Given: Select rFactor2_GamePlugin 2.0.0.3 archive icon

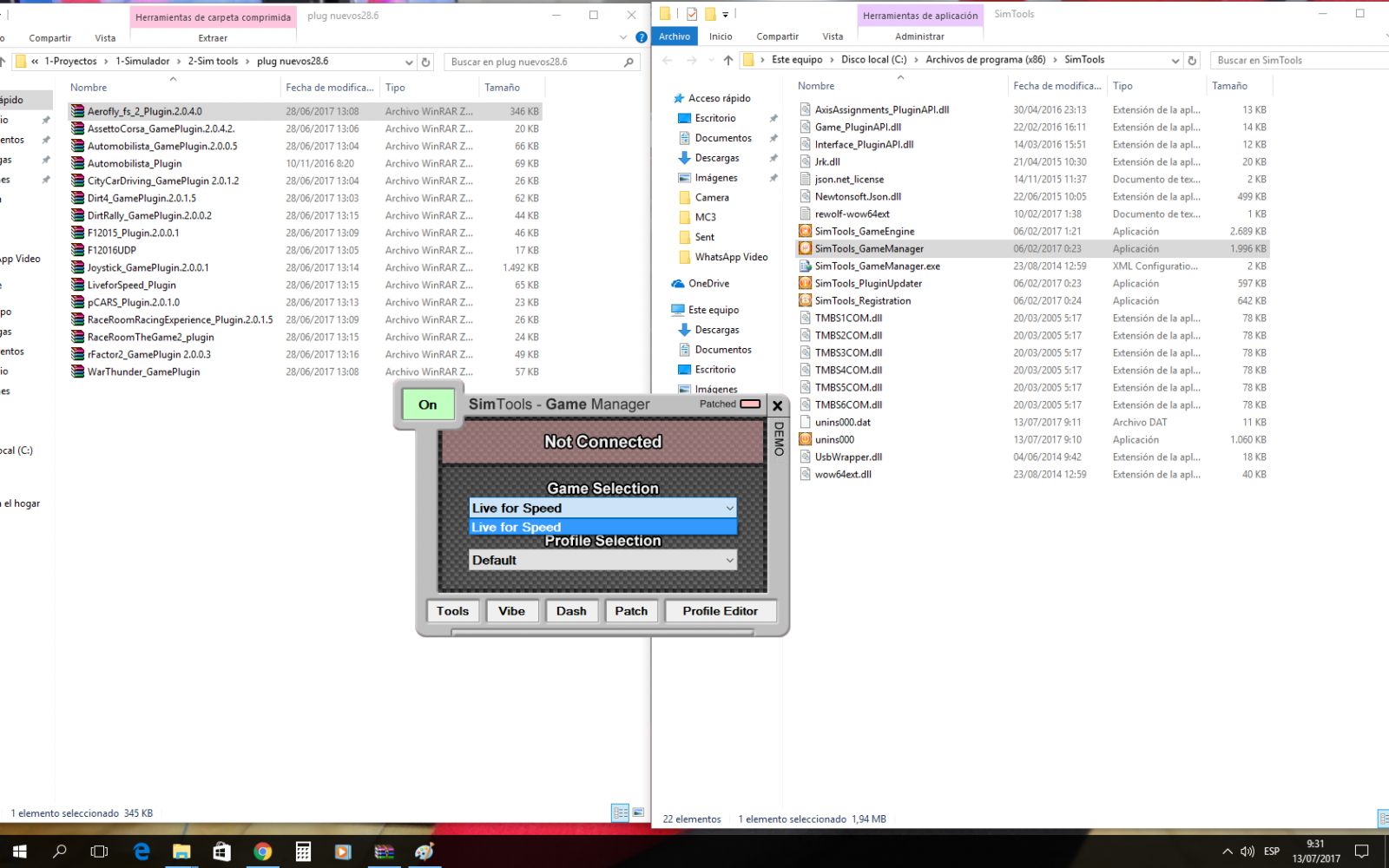Looking at the screenshot, I should tap(77, 354).
